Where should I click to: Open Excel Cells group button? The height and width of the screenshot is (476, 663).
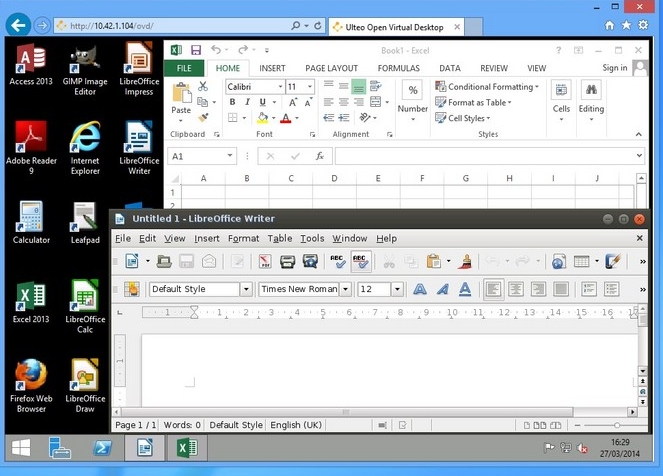point(561,101)
